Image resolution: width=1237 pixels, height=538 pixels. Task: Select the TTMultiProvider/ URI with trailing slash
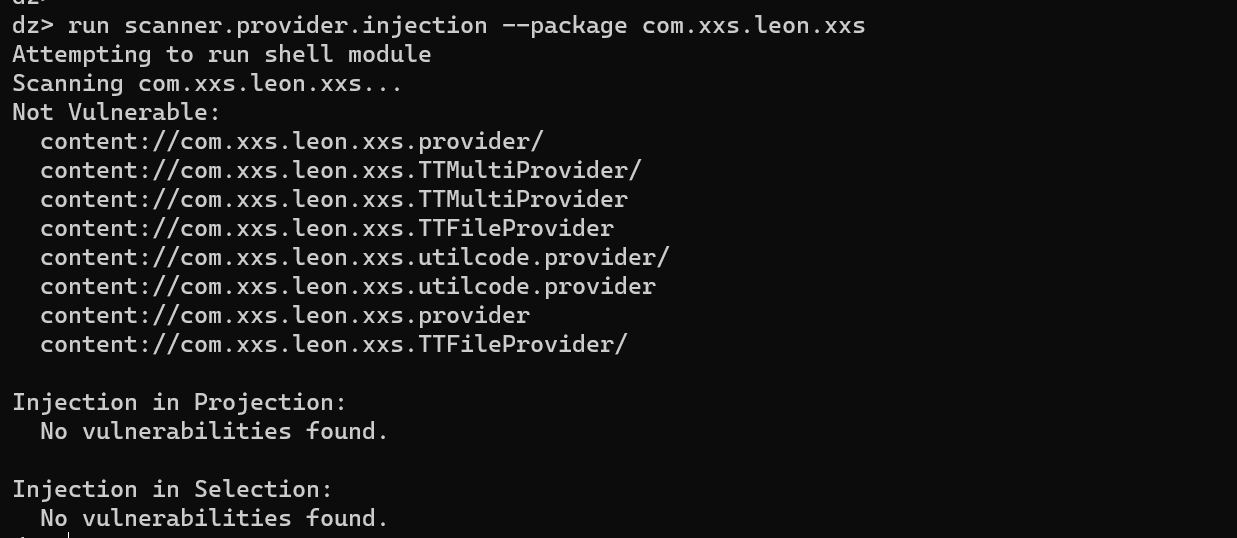(340, 170)
